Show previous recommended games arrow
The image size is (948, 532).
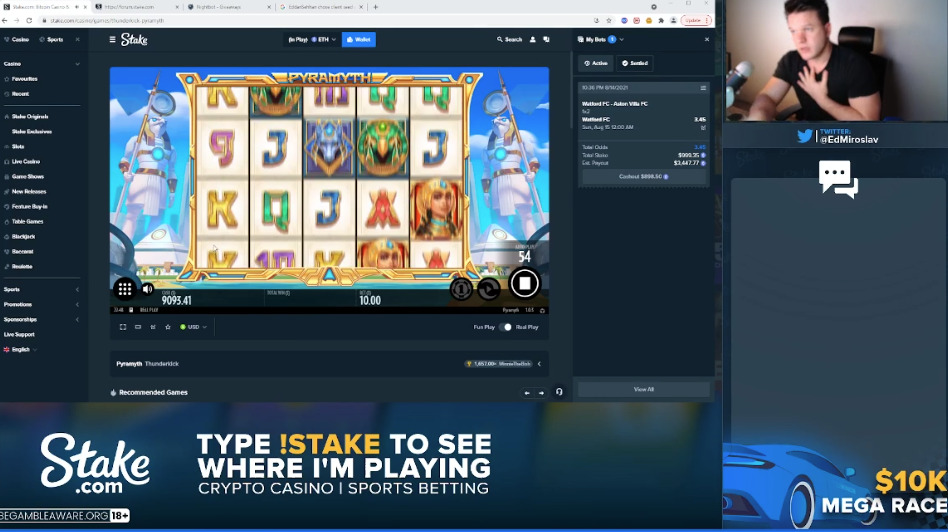click(x=527, y=393)
